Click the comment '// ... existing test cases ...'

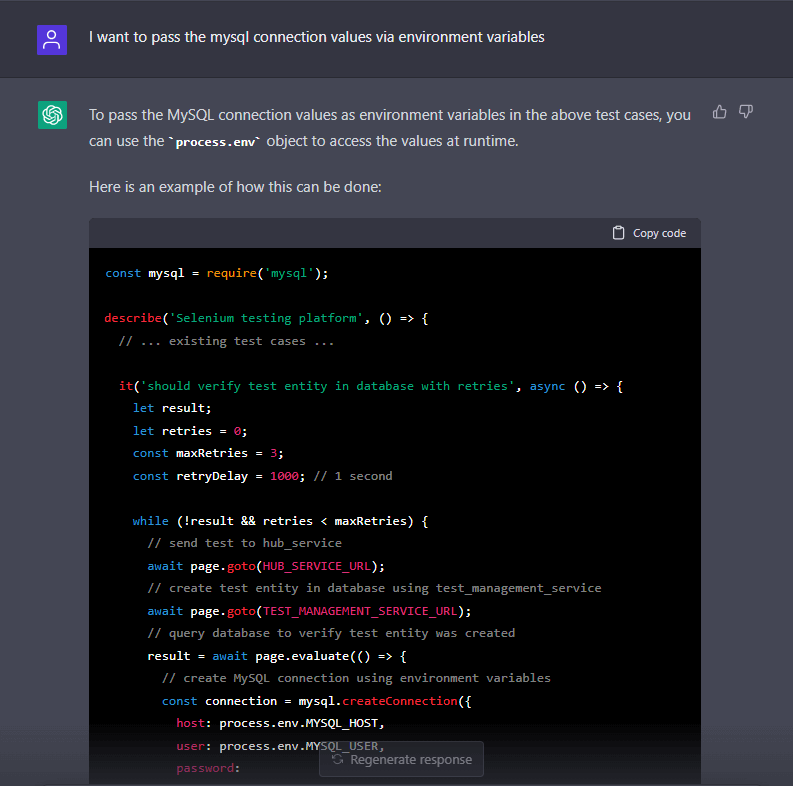[226, 341]
